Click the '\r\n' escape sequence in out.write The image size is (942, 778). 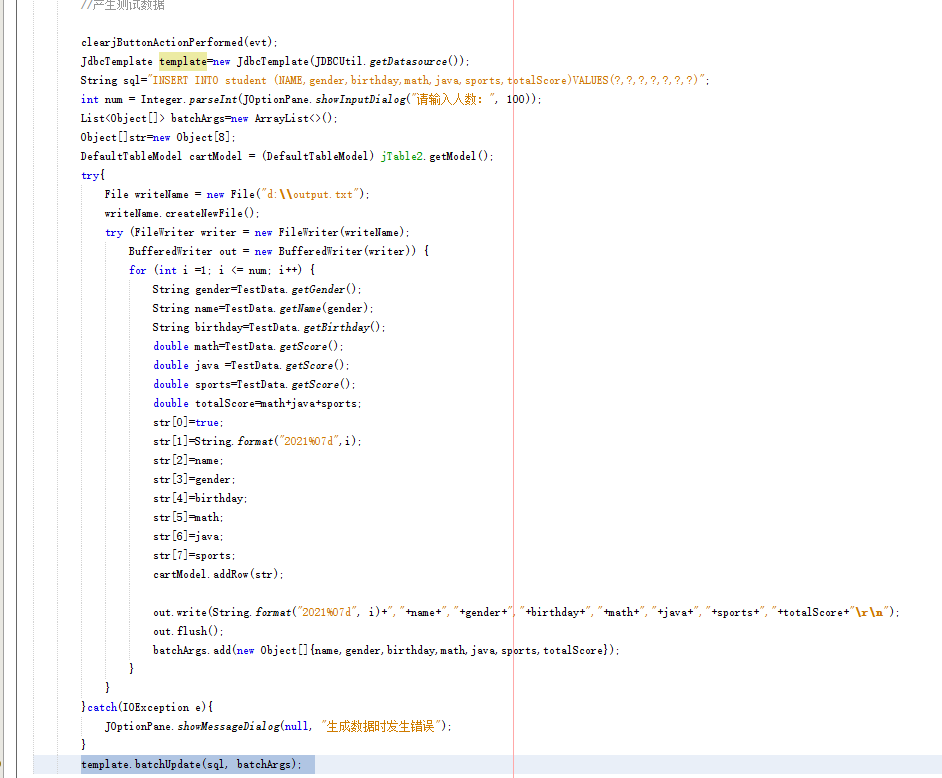coord(870,612)
